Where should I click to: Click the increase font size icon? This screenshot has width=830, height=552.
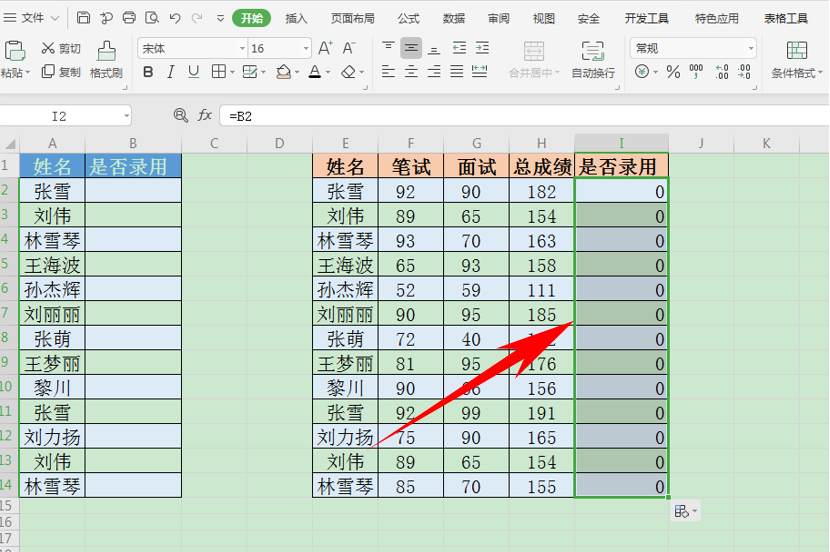click(325, 48)
